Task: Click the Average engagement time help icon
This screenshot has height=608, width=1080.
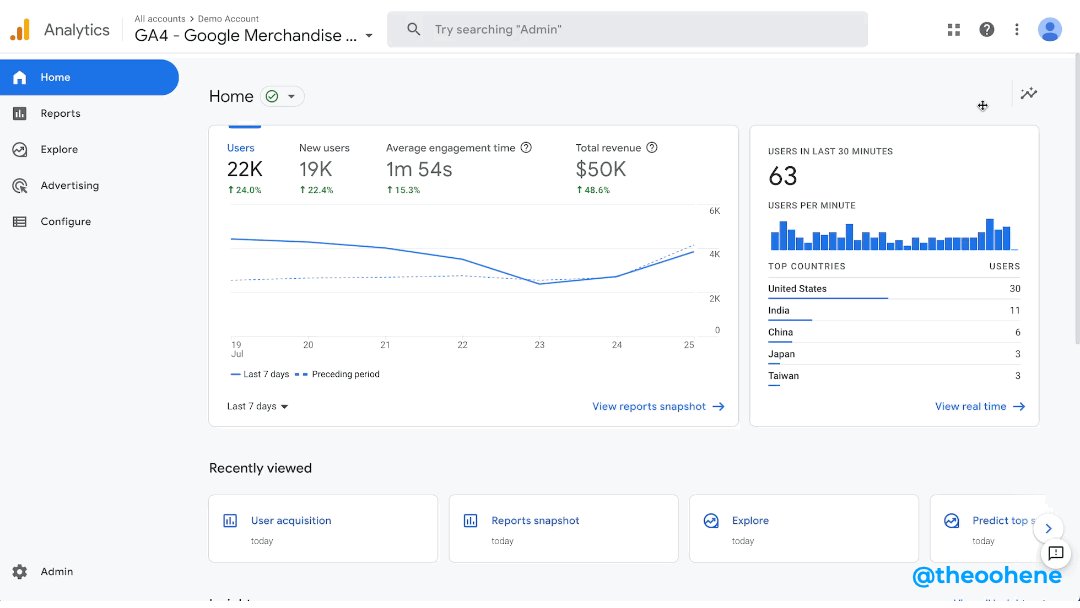Action: [x=526, y=147]
